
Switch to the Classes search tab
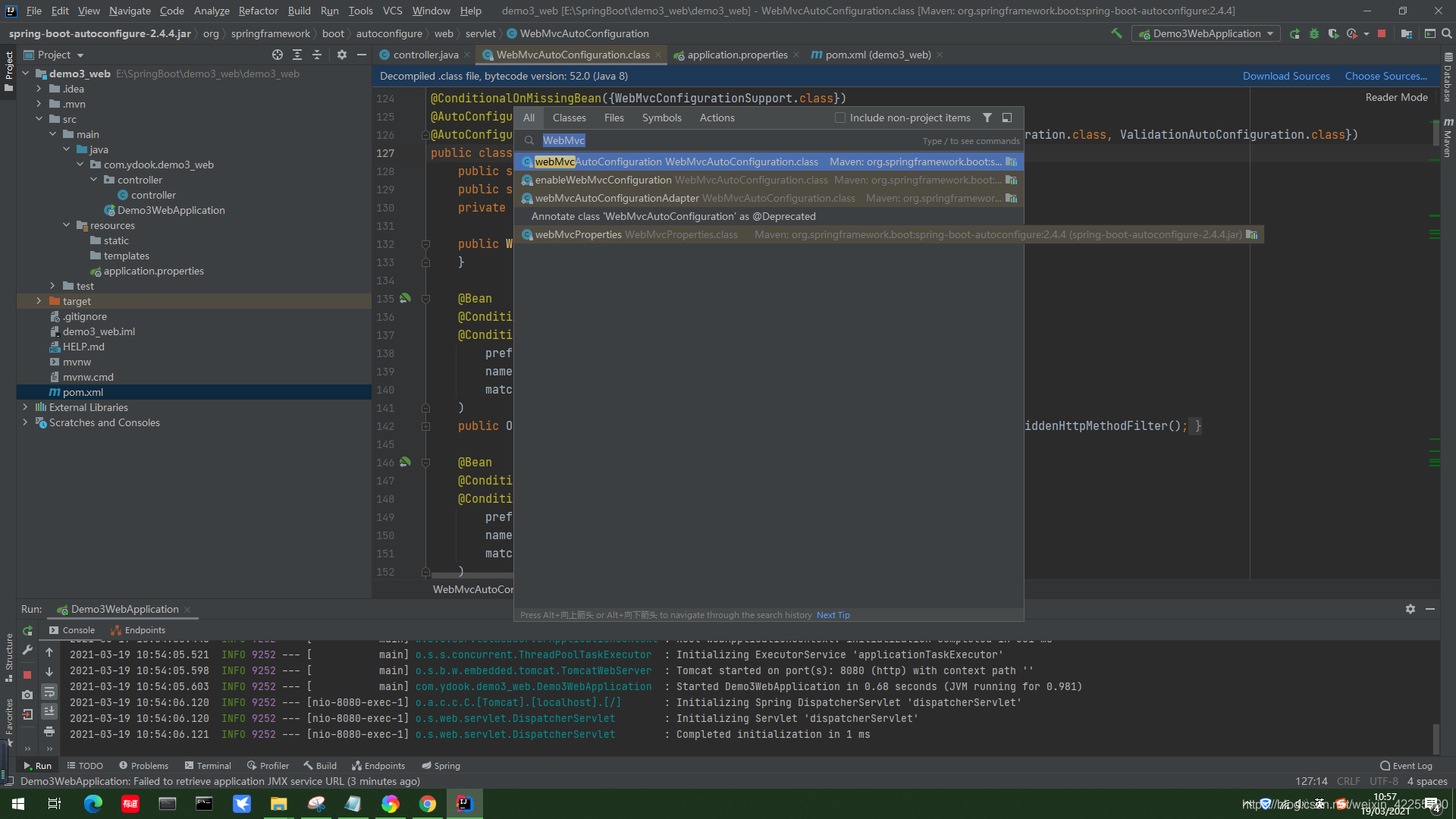pyautogui.click(x=569, y=118)
